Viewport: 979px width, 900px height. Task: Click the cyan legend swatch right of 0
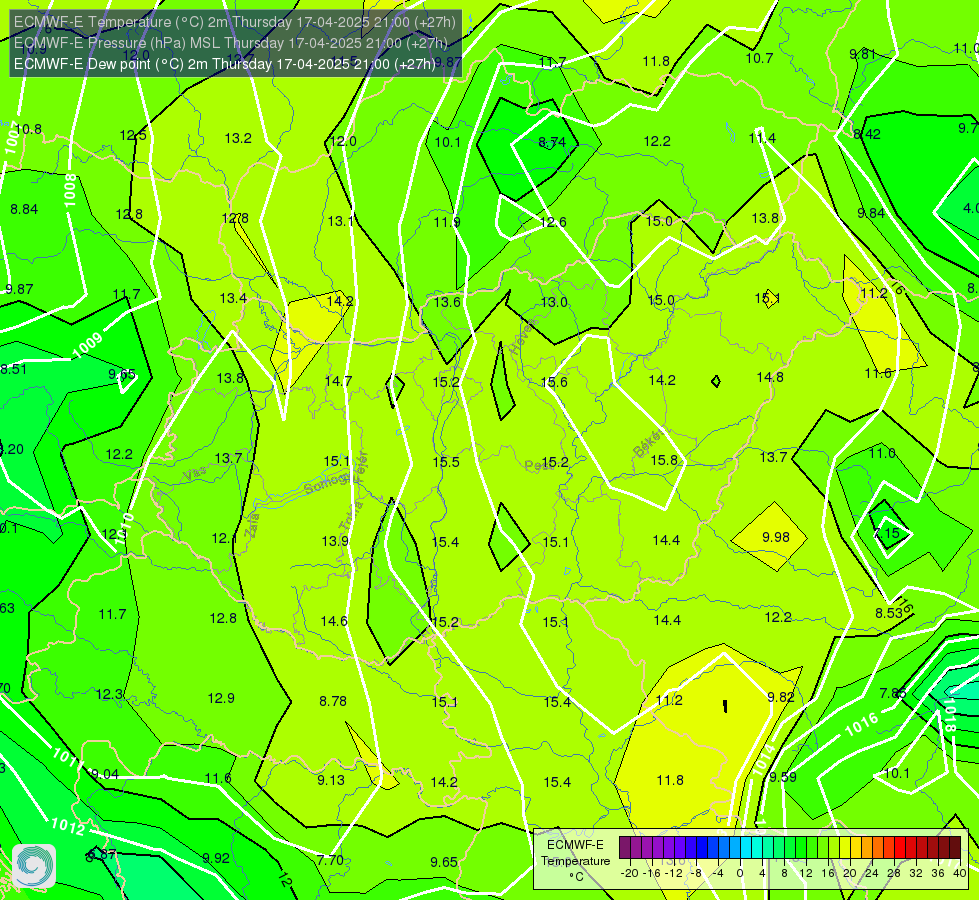(746, 848)
